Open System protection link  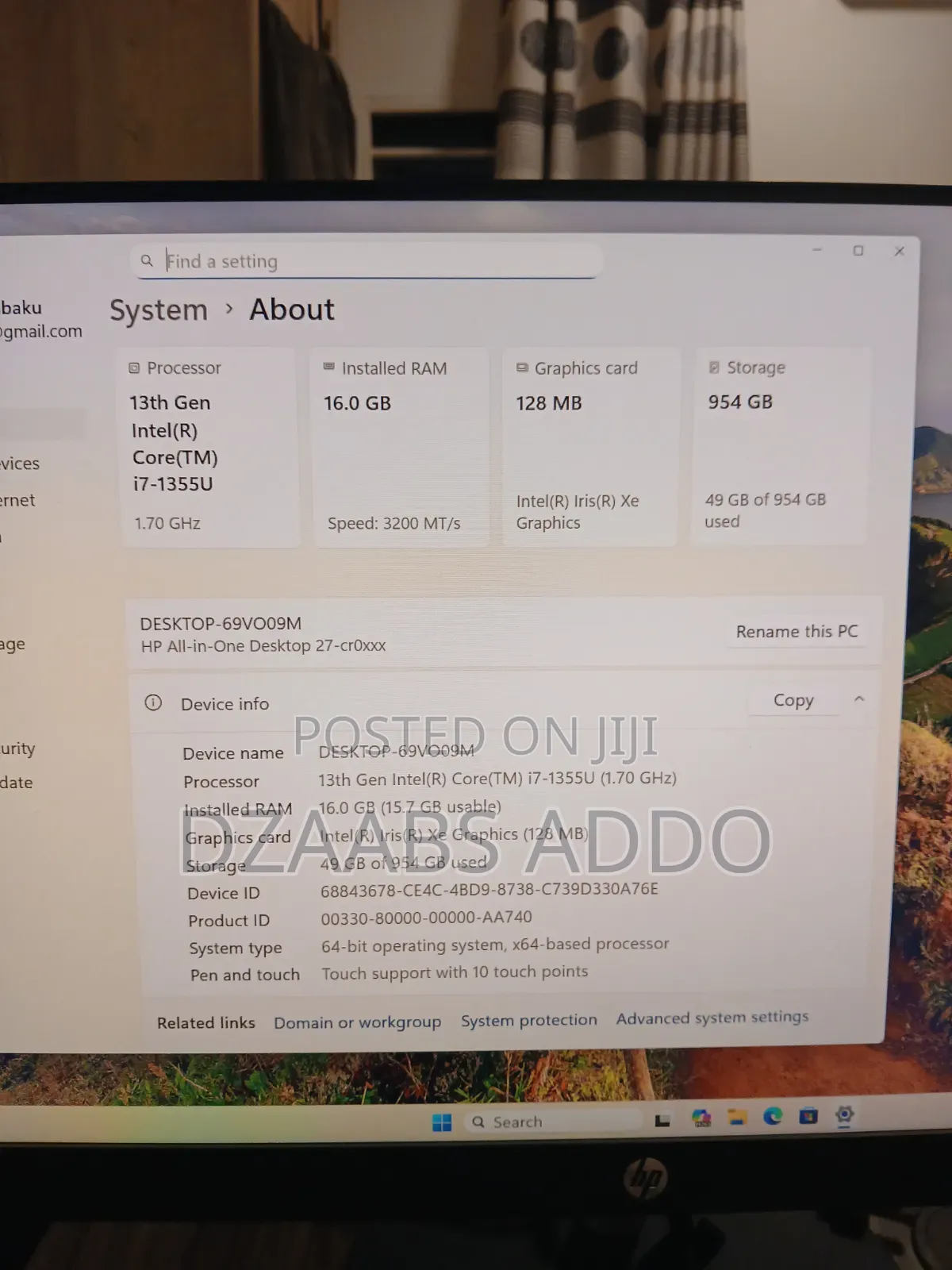click(529, 1020)
